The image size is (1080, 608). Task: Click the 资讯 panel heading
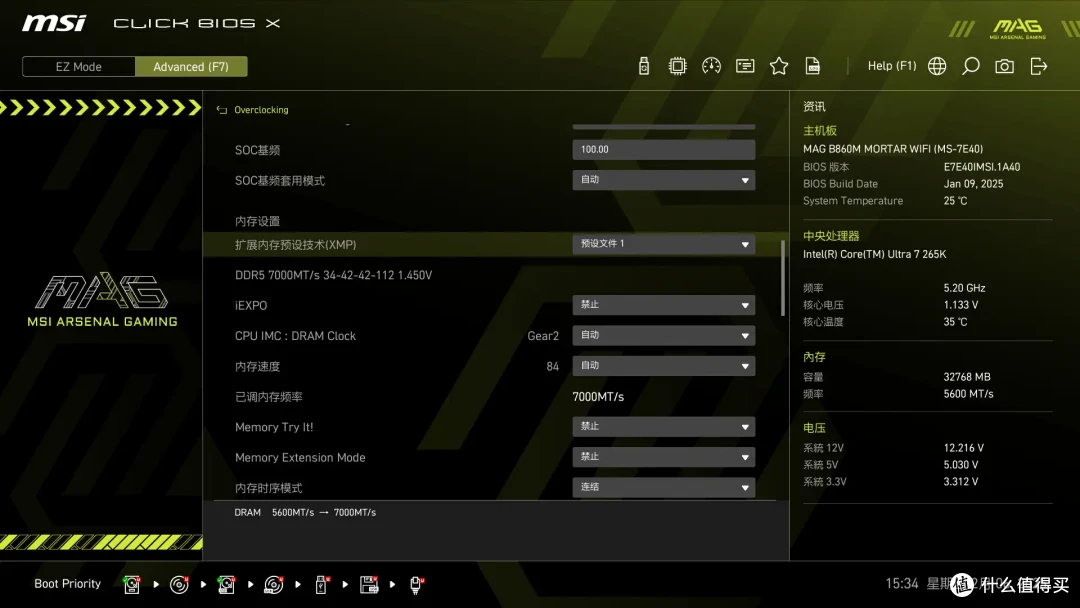tap(814, 107)
